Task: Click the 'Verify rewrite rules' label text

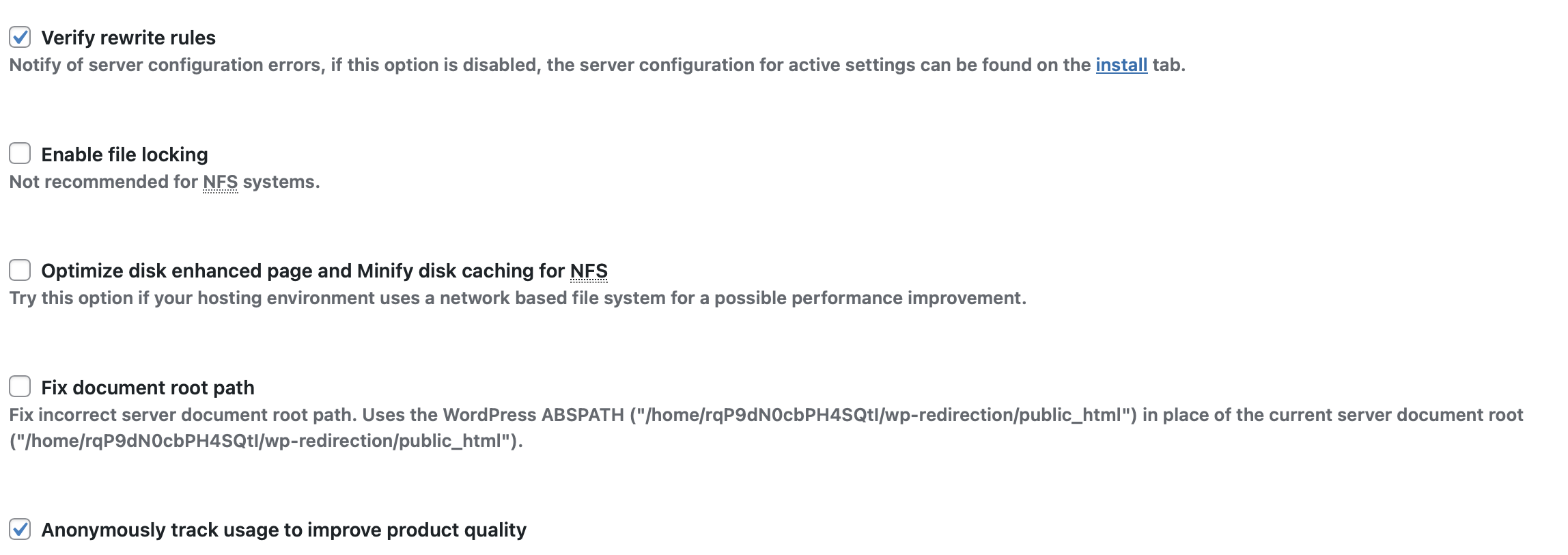Action: [x=128, y=38]
